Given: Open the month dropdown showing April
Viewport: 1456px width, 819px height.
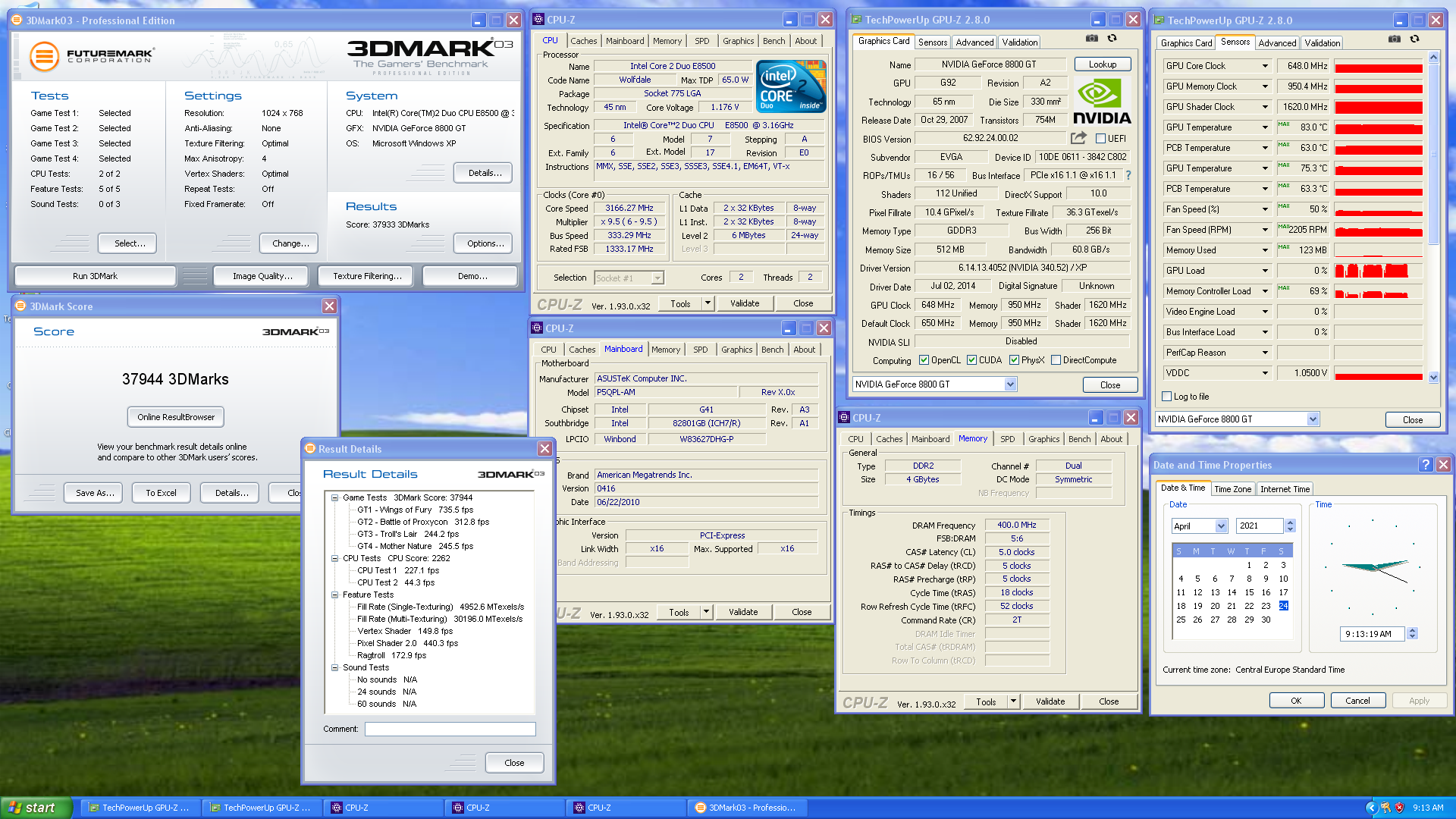Looking at the screenshot, I should coord(1221,526).
